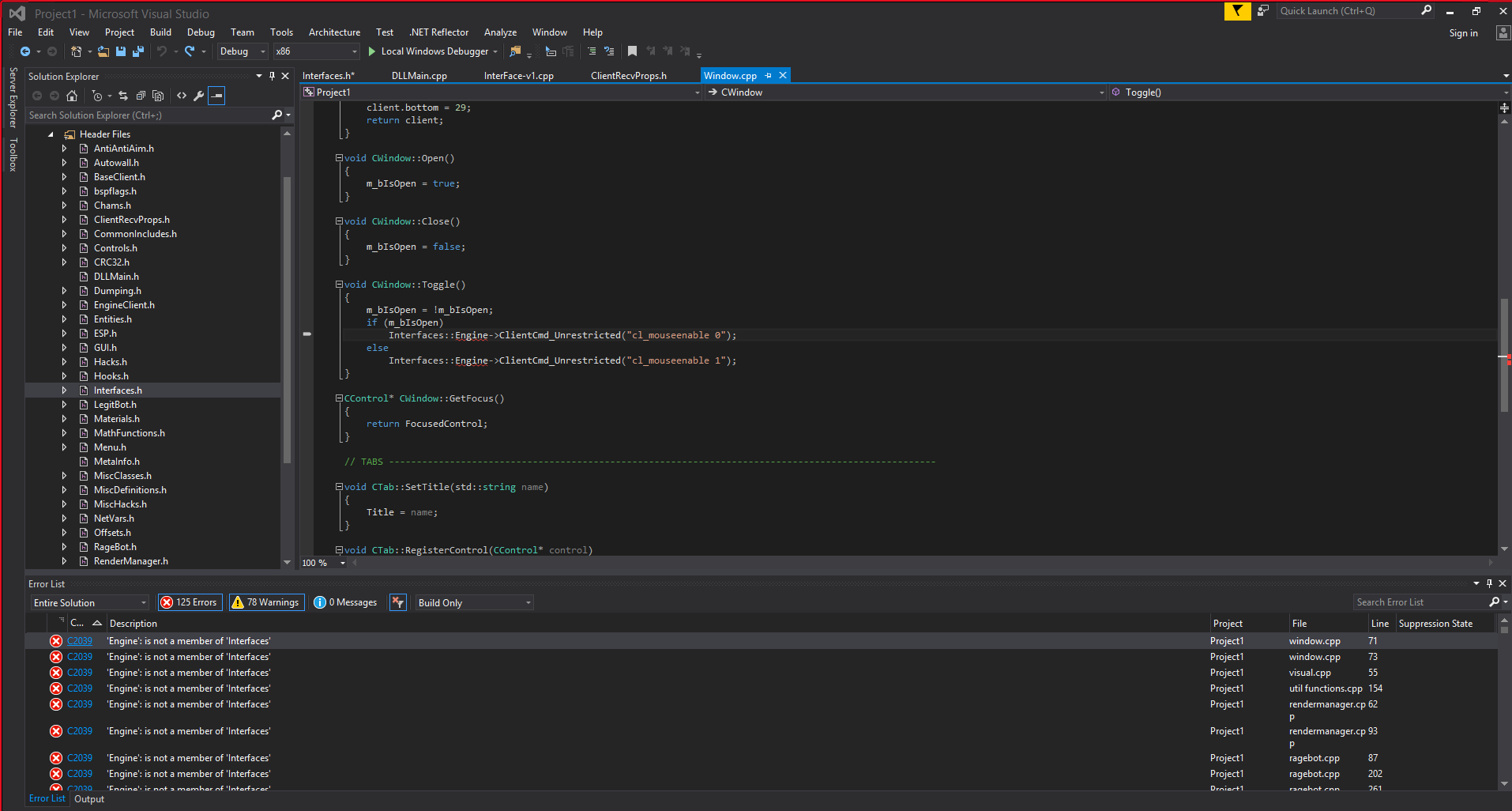Click the View Code icon in Solution Explorer
This screenshot has height=811, width=1512.
182,96
